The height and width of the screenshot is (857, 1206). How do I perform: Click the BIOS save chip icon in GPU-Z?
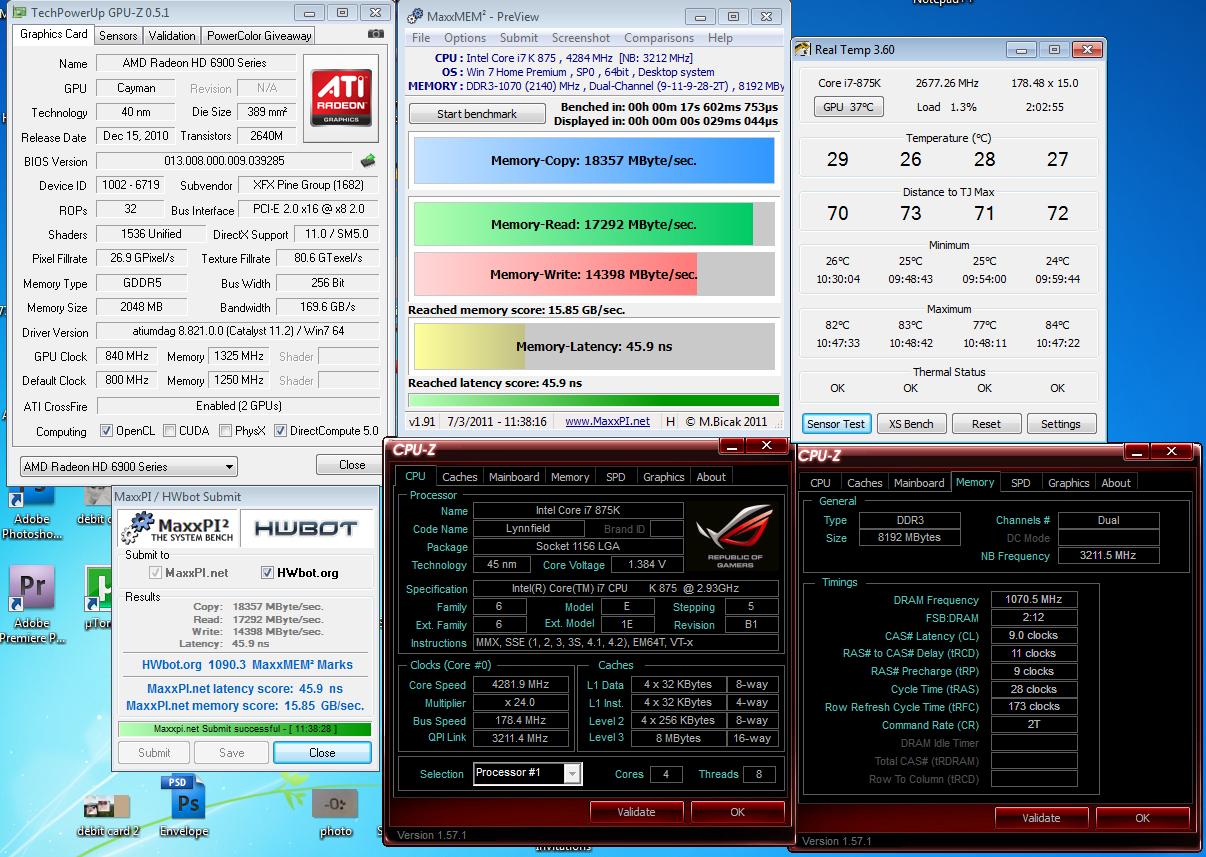click(x=368, y=160)
